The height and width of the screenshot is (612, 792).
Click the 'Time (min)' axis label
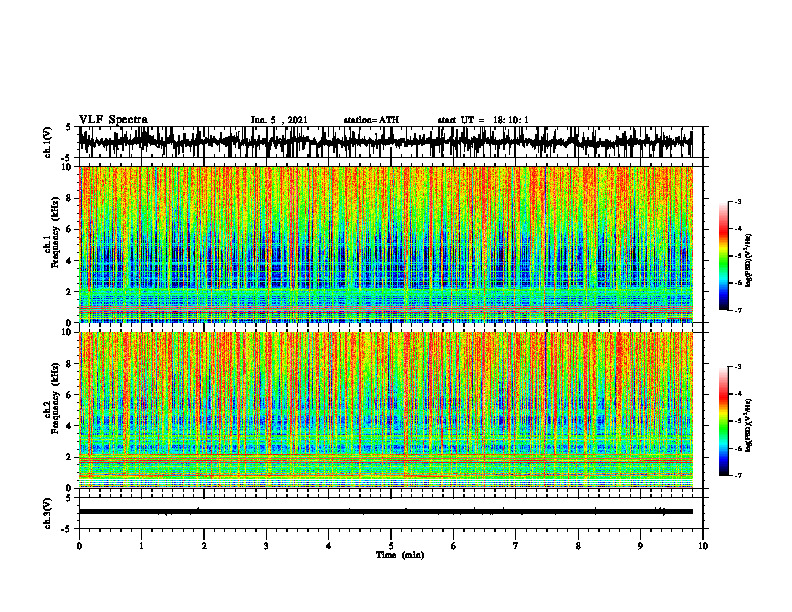click(400, 555)
